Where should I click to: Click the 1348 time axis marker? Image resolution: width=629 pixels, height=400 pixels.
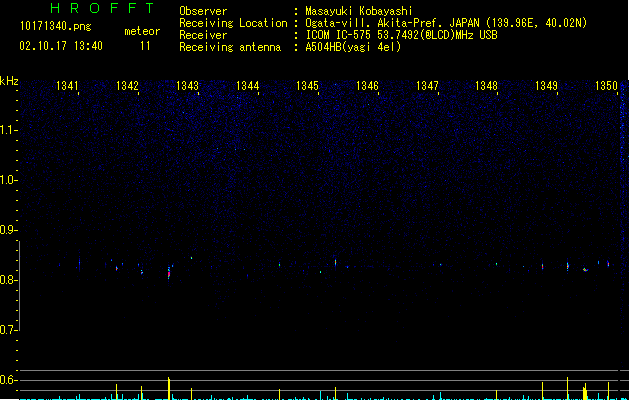click(486, 86)
